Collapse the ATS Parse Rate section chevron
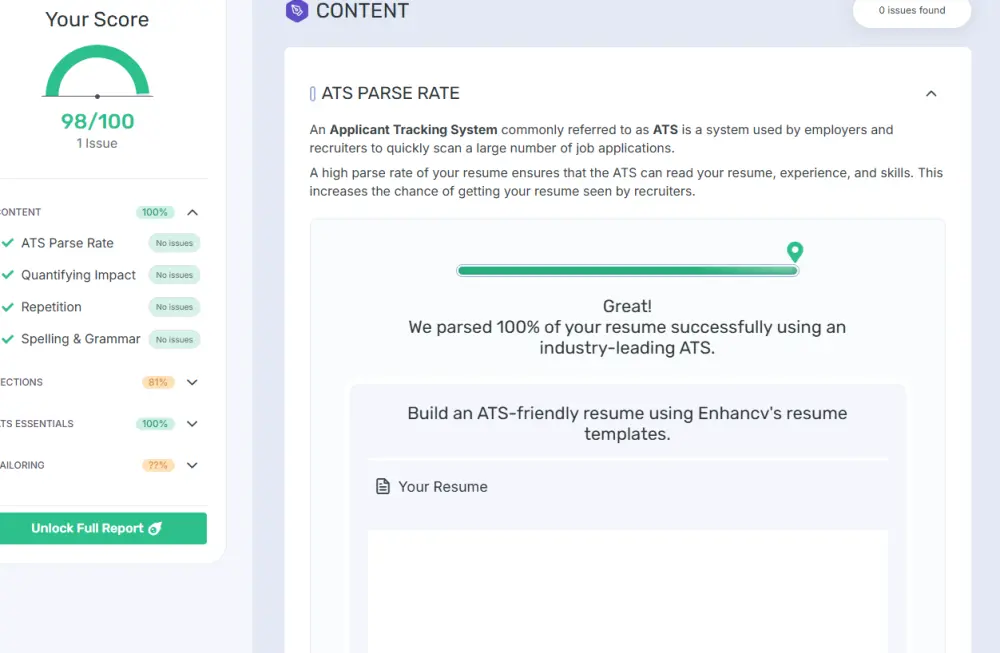This screenshot has height=653, width=1000. 931,94
